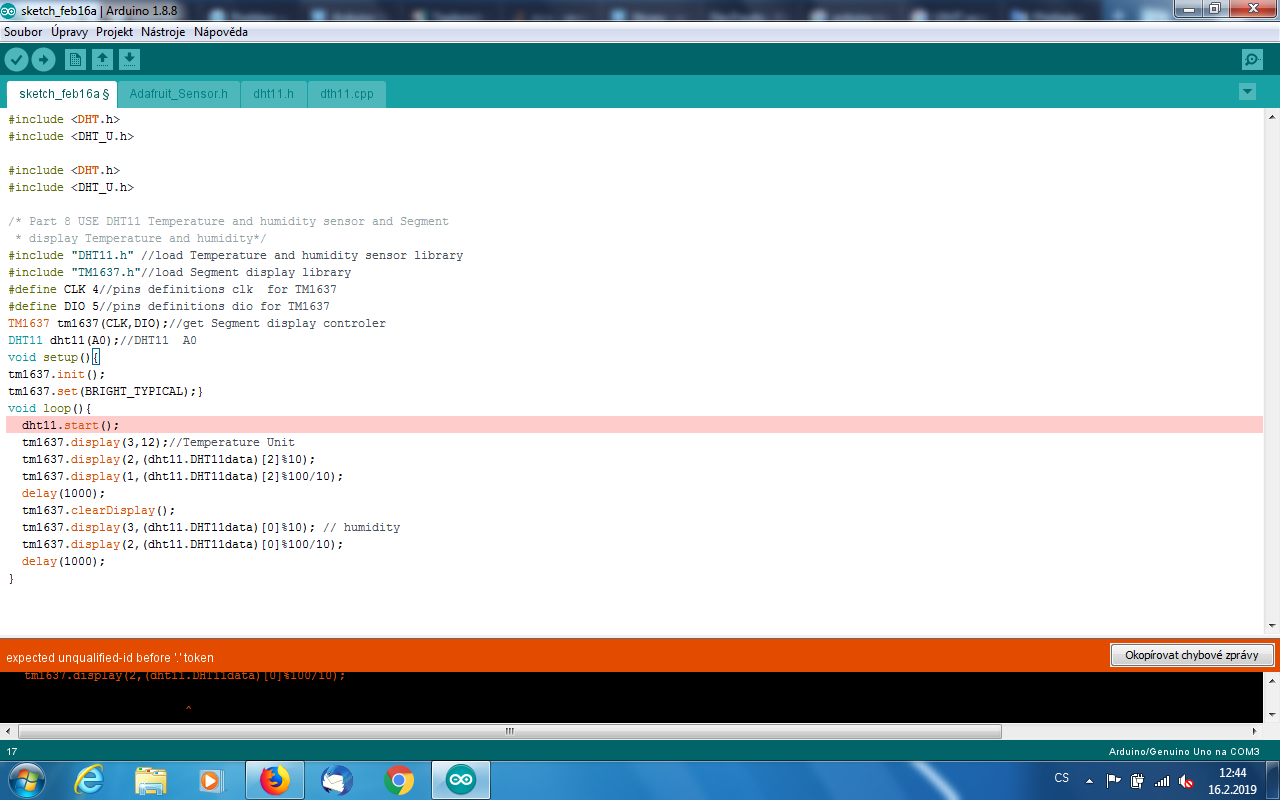Switch to the dth11.cpp tab
The width and height of the screenshot is (1280, 800).
(x=346, y=94)
